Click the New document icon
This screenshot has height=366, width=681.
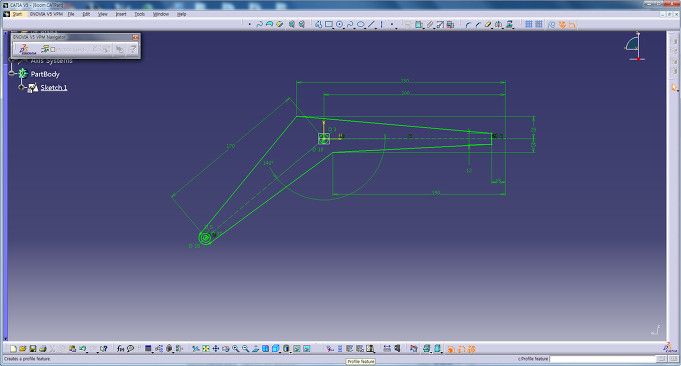point(13,349)
